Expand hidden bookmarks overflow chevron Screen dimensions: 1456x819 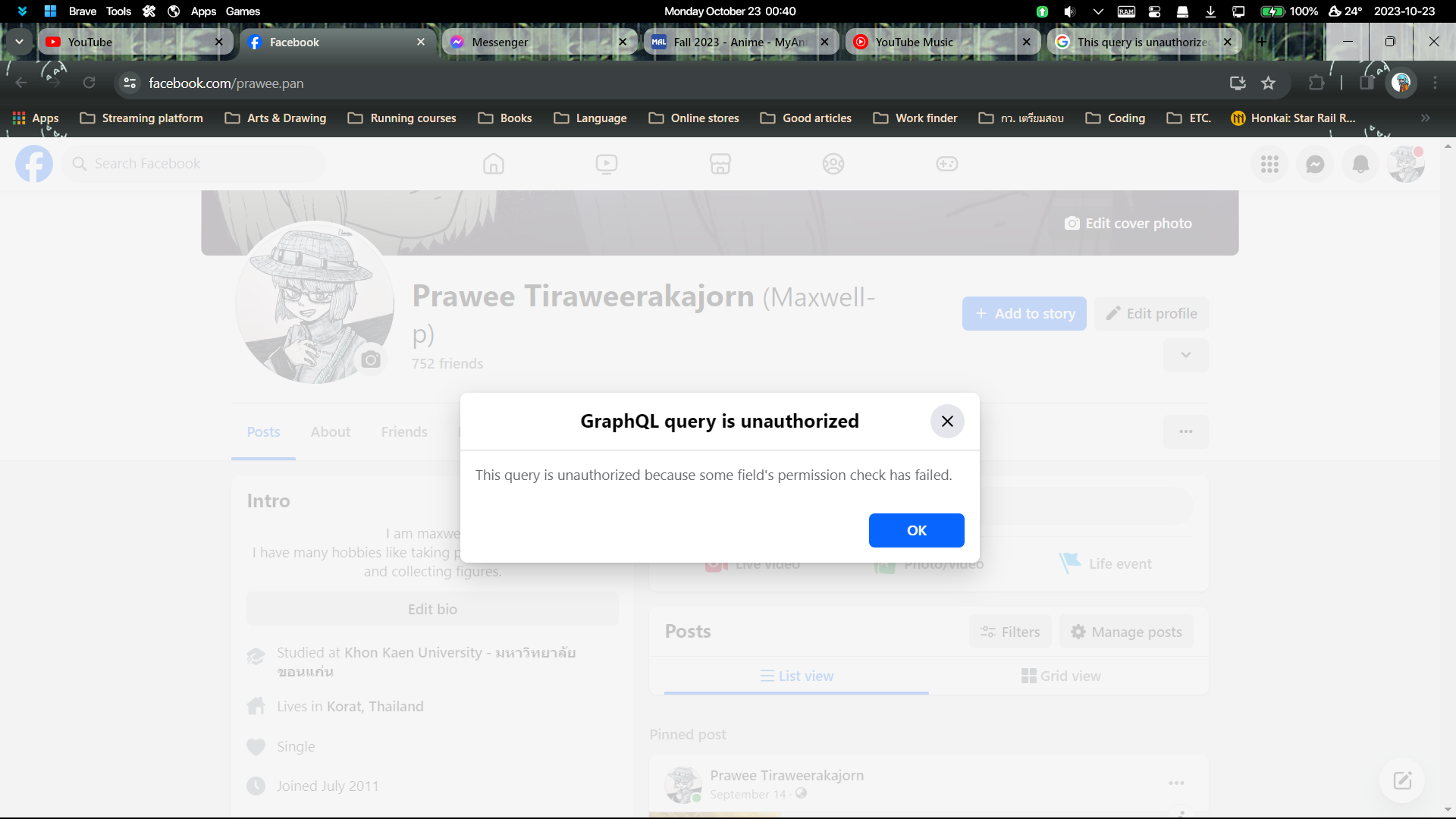click(x=1425, y=118)
